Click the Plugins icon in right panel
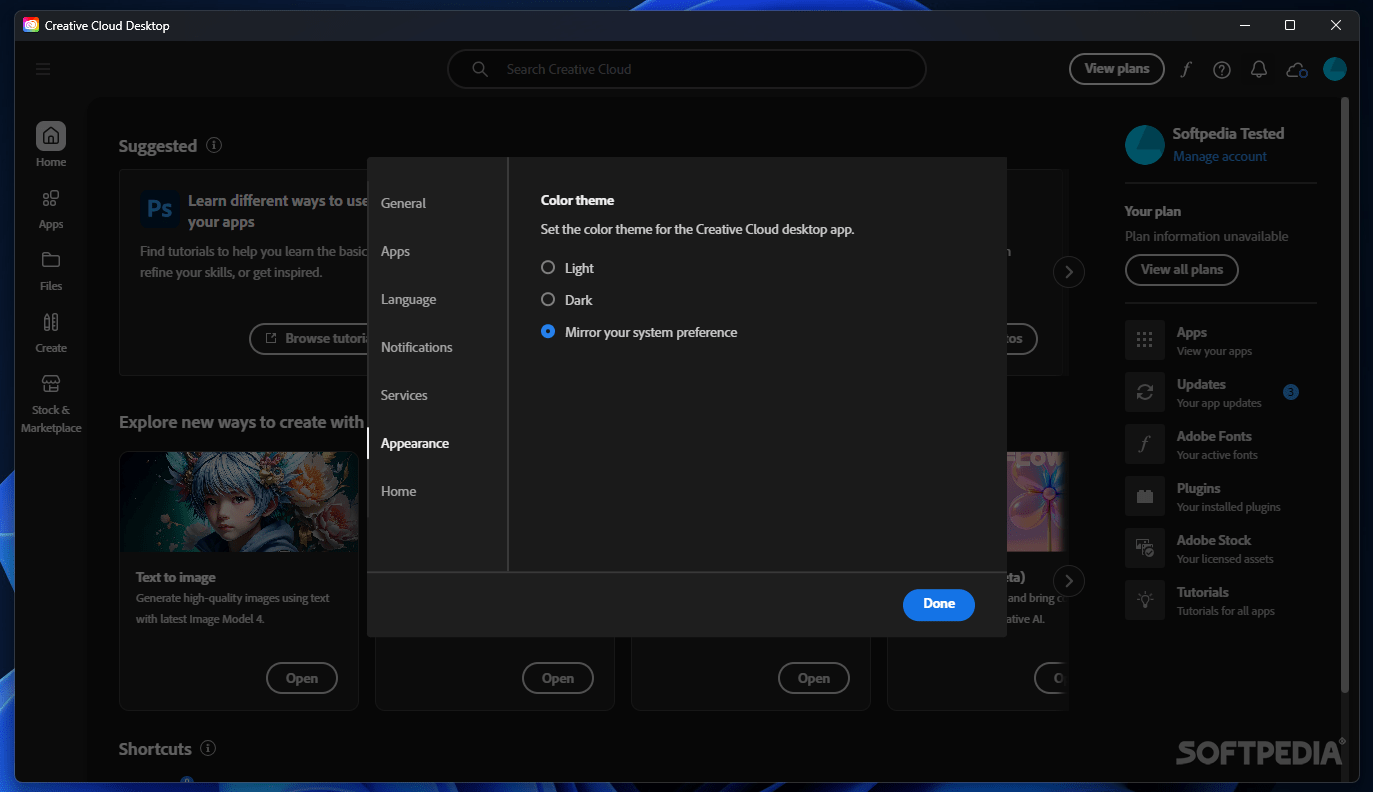Image resolution: width=1373 pixels, height=792 pixels. pyautogui.click(x=1145, y=496)
